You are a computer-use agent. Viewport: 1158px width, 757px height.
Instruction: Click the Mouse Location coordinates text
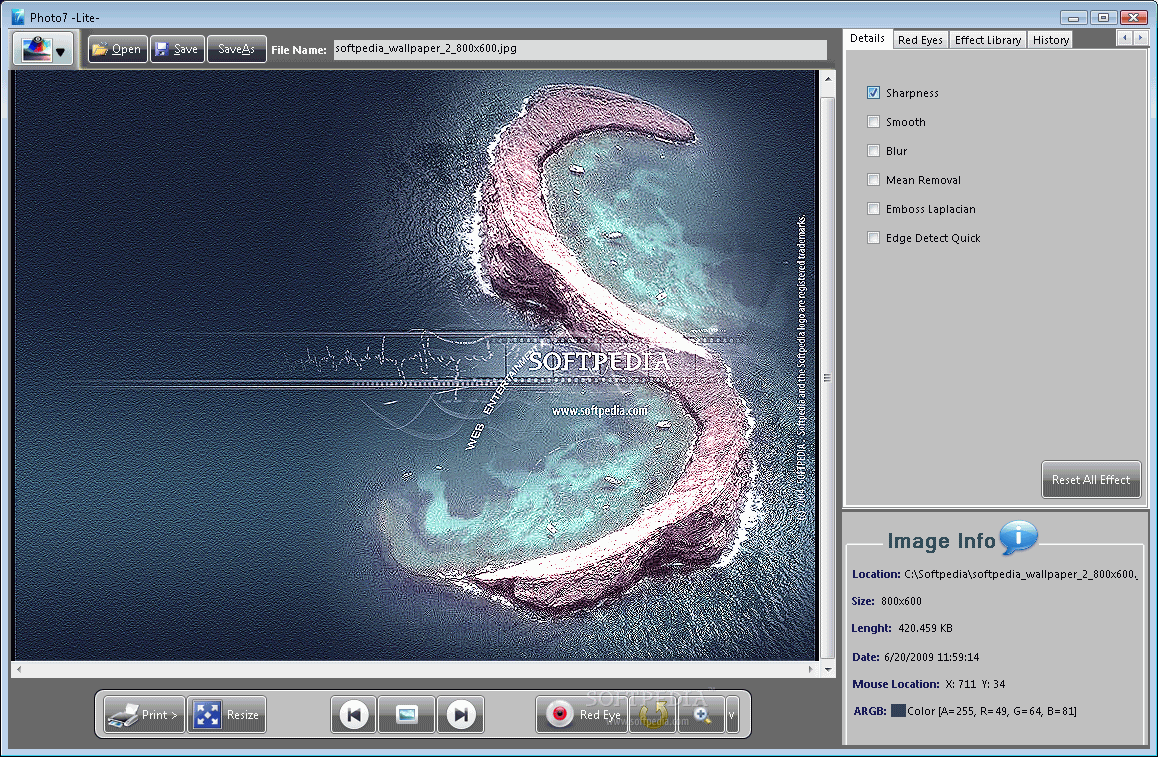975,684
